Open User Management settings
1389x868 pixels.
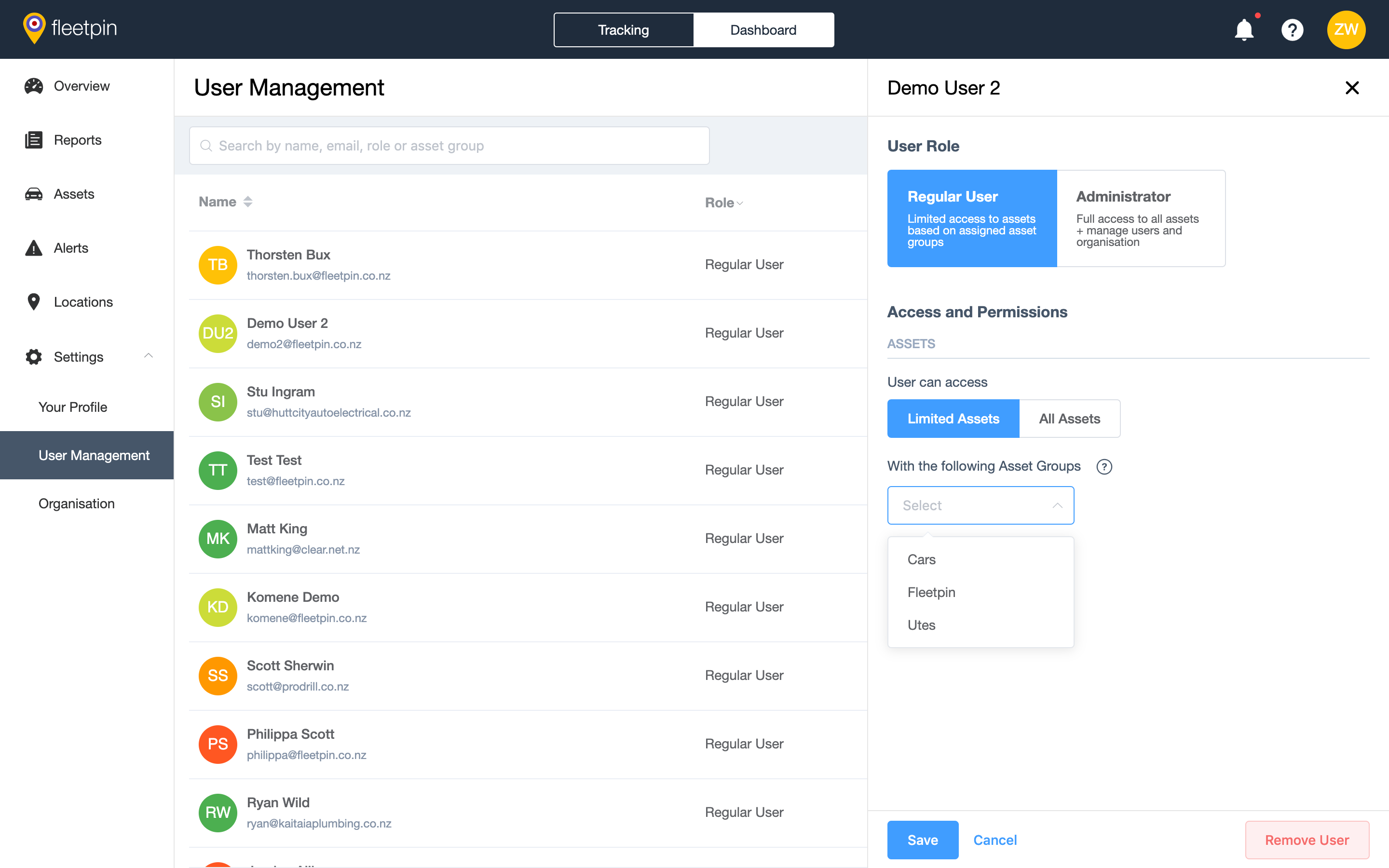(87, 455)
